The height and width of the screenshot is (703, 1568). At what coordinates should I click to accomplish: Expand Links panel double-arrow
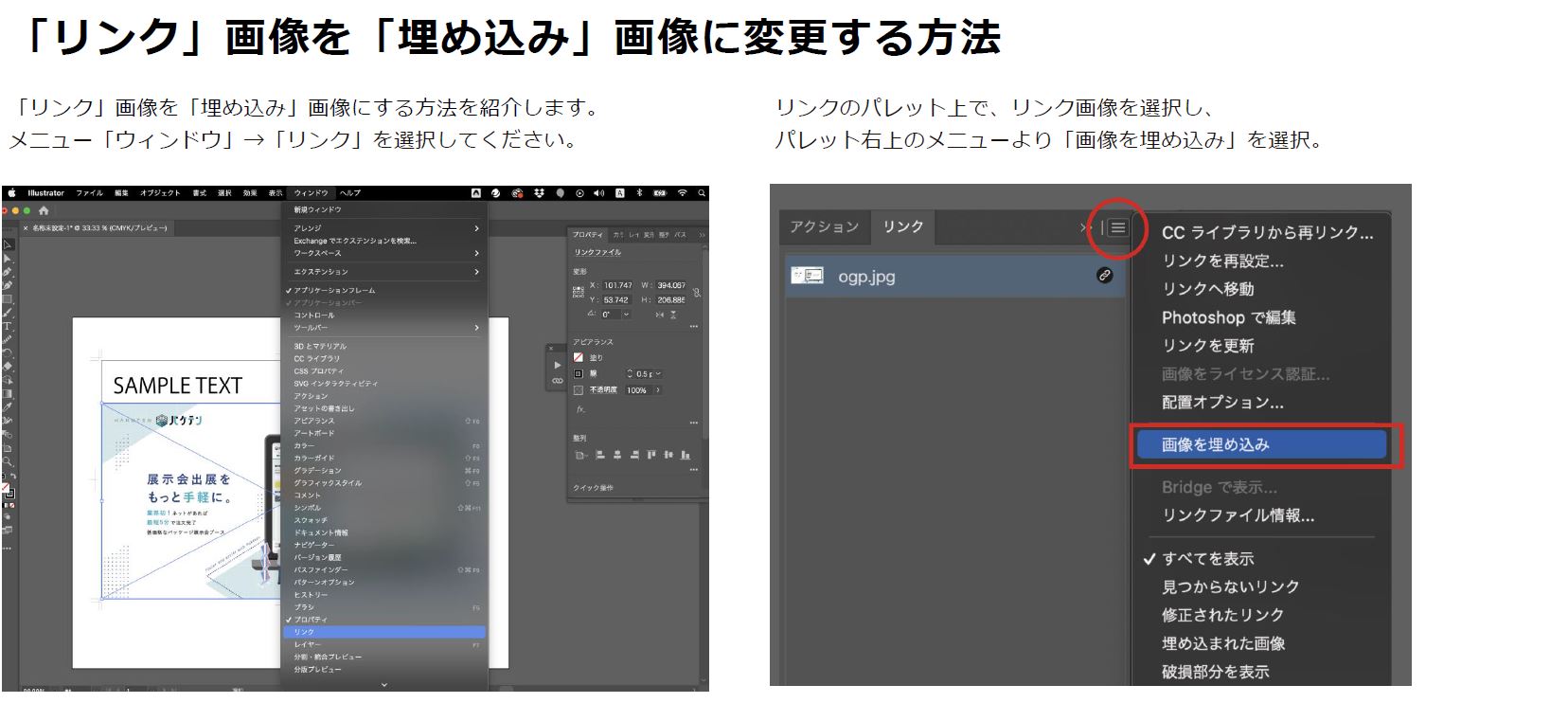[x=1085, y=227]
